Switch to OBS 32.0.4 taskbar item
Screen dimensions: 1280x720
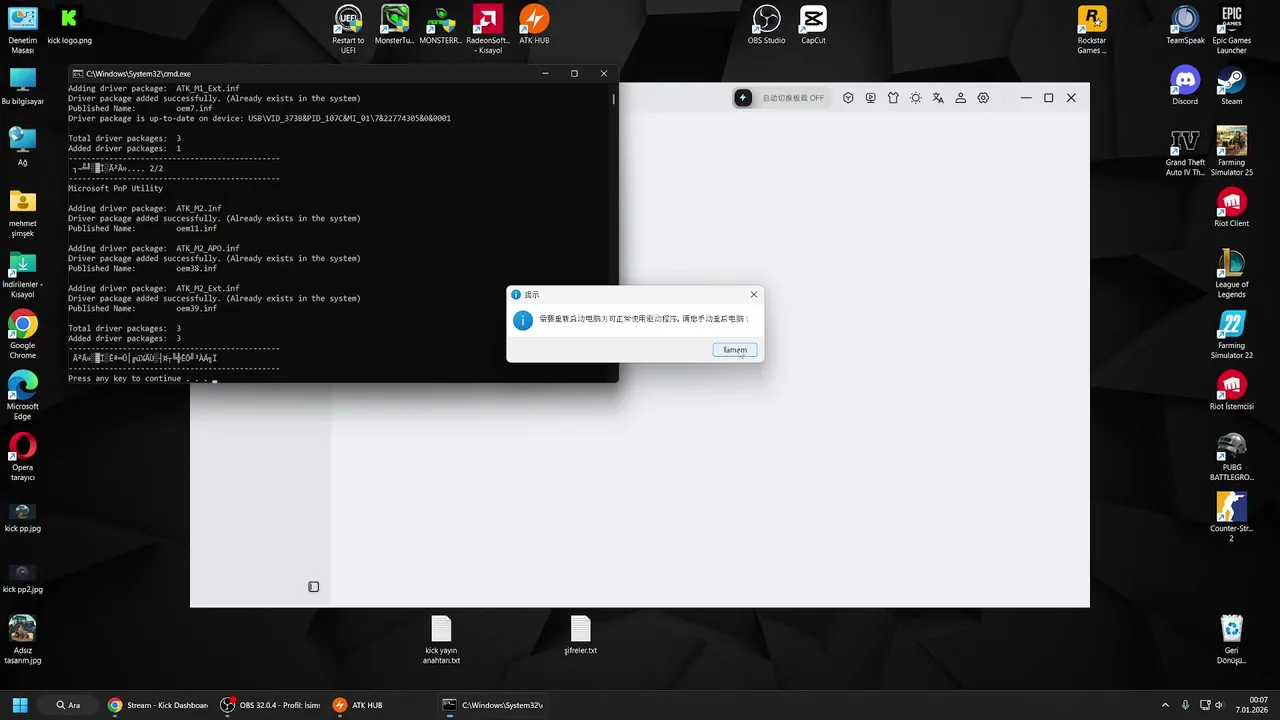pyautogui.click(x=271, y=705)
